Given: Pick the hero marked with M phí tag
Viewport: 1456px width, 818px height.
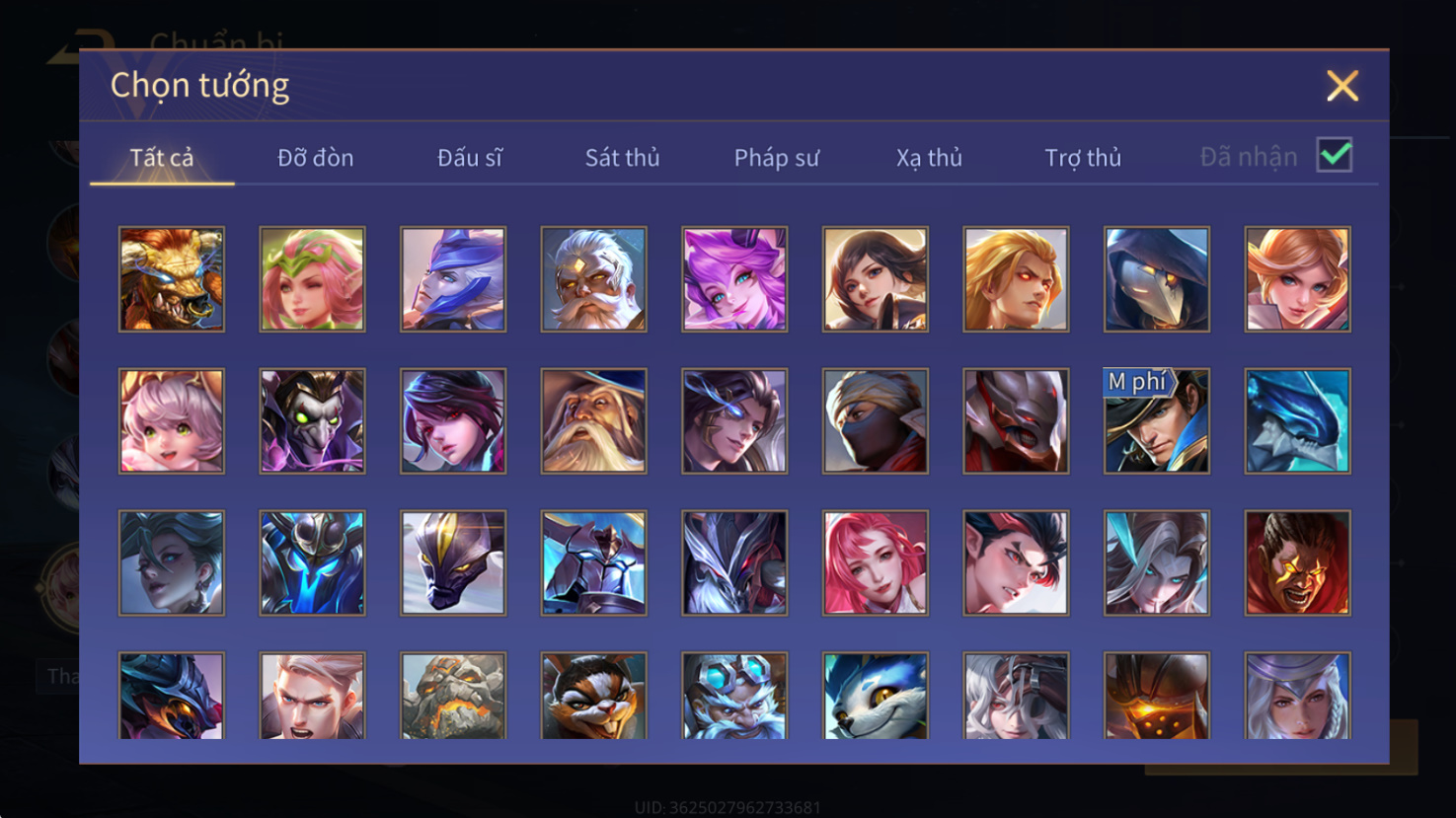Looking at the screenshot, I should coord(1156,421).
